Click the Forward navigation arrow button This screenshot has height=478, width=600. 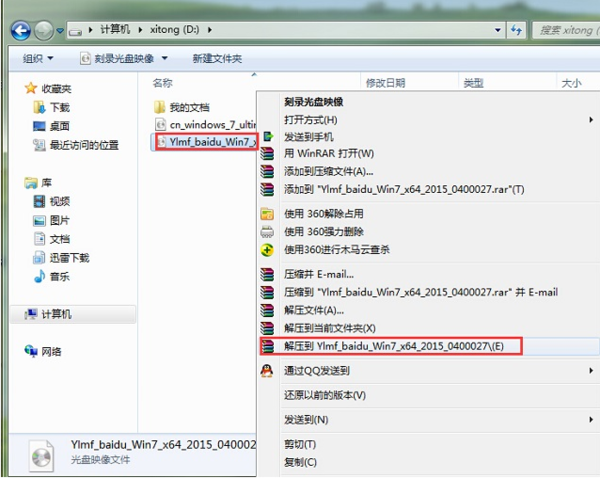pos(44,30)
